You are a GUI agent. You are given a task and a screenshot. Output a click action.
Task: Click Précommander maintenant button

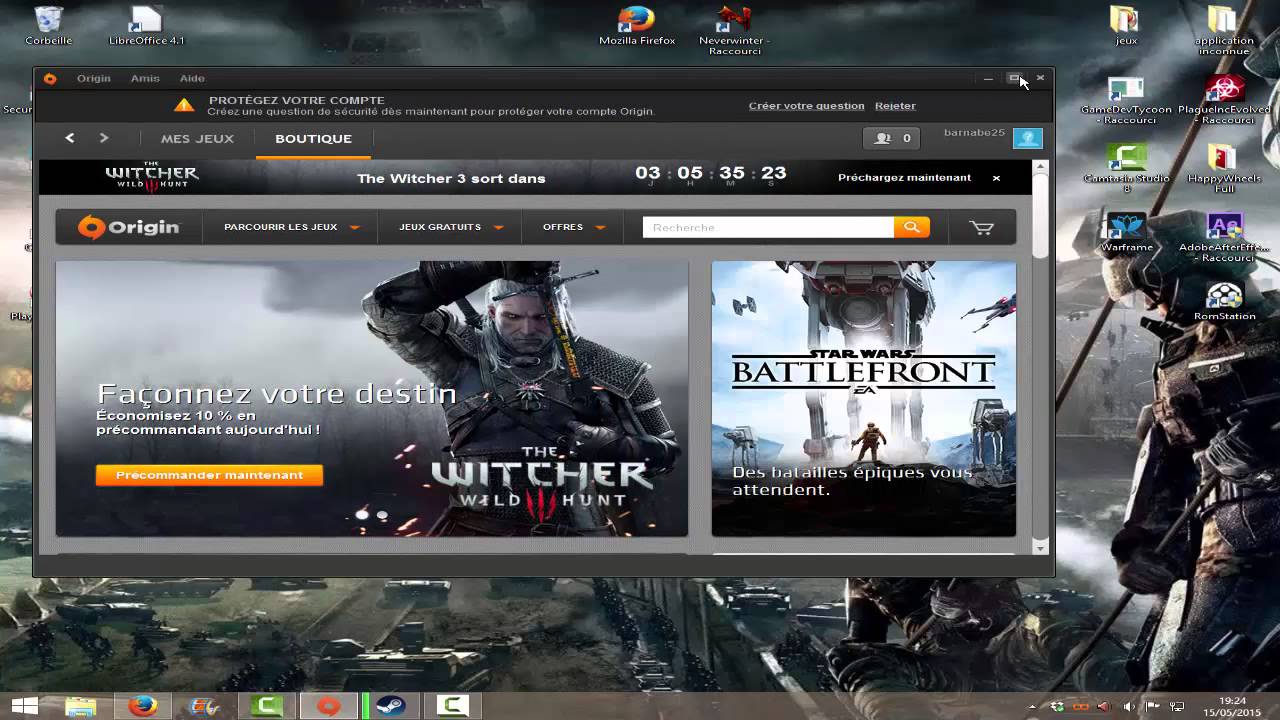(x=209, y=475)
